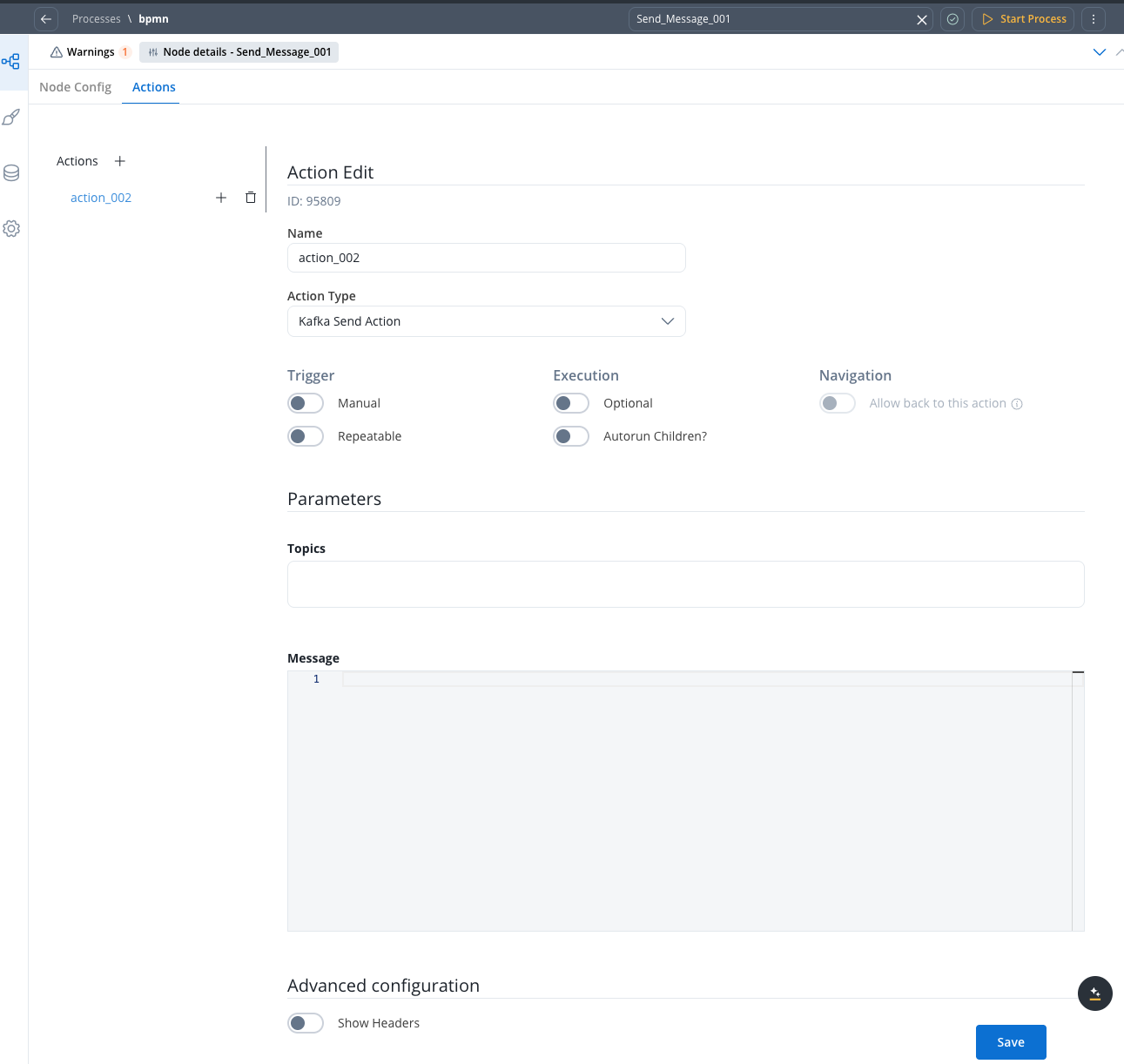
Task: Delete action_002 using the trash icon
Action: pos(251,198)
